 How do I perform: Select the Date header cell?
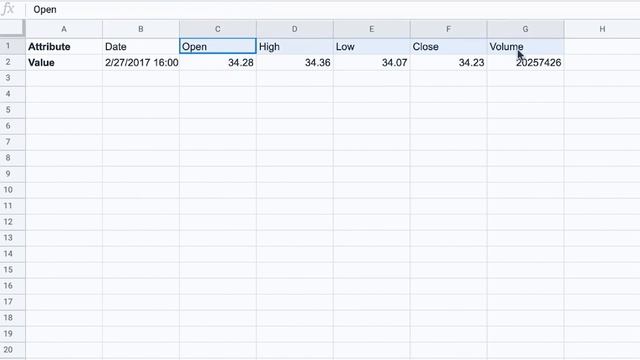coord(141,47)
